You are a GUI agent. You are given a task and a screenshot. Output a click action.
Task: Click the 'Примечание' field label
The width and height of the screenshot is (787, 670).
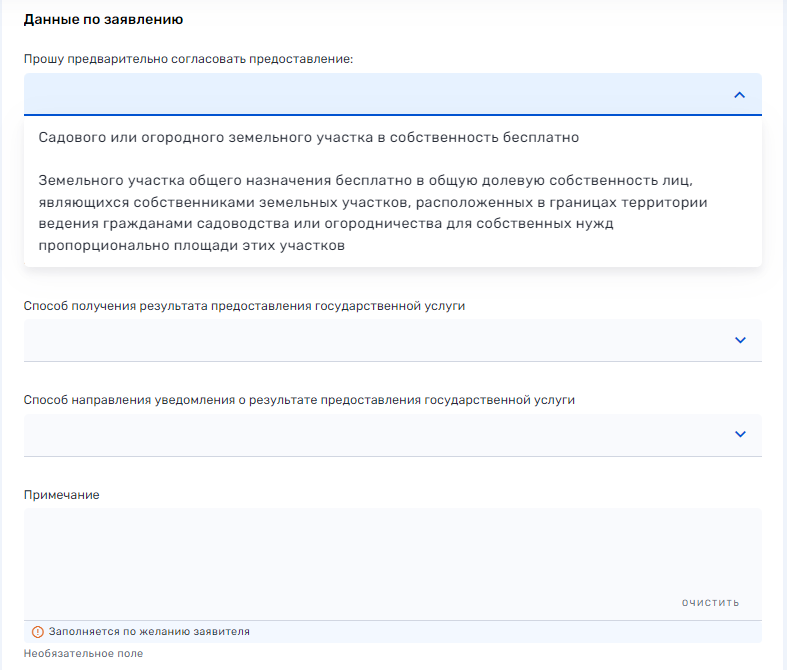pyautogui.click(x=61, y=495)
